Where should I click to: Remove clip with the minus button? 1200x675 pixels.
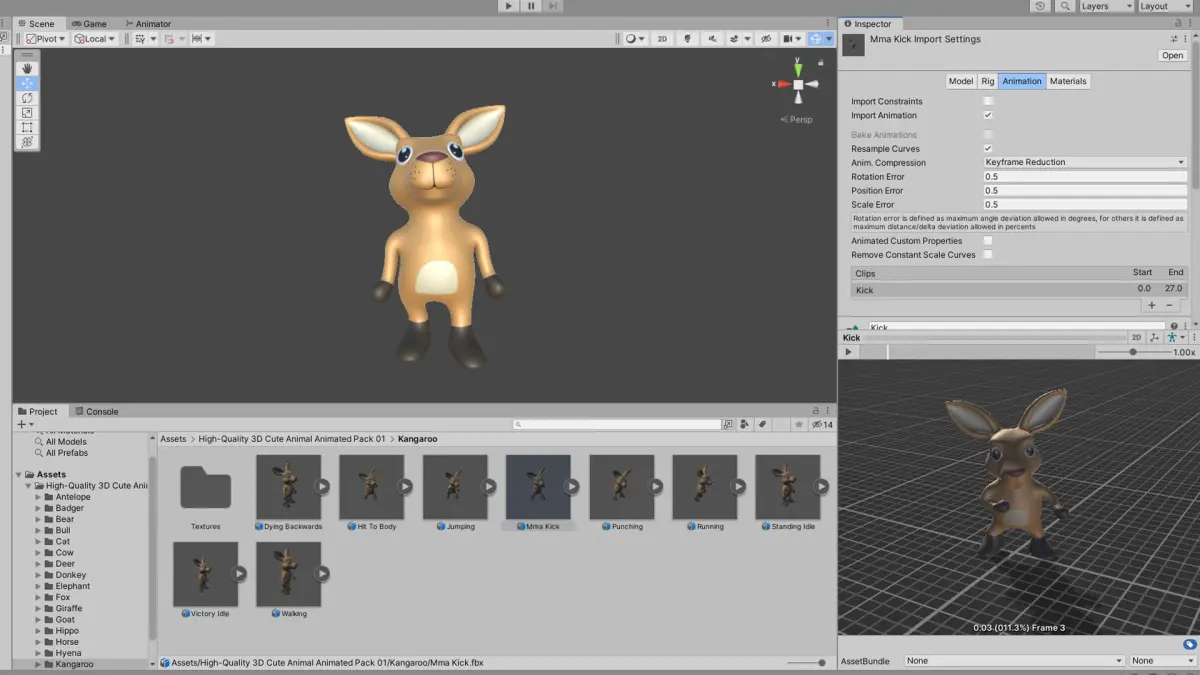[x=1169, y=305]
